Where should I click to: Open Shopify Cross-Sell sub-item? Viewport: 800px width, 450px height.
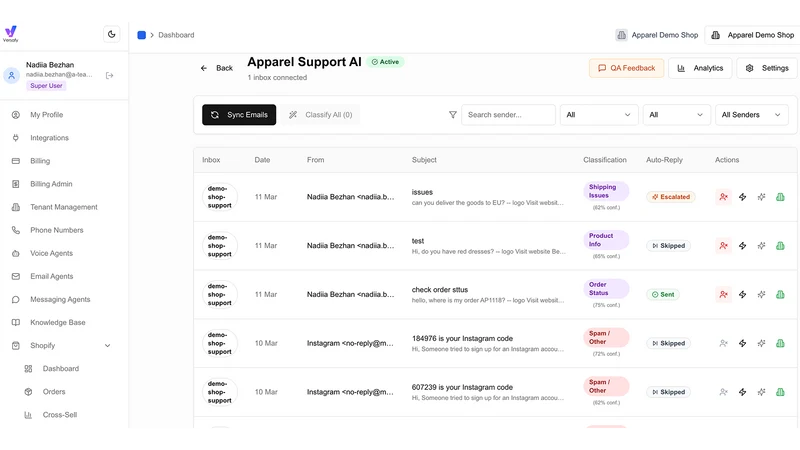point(60,415)
